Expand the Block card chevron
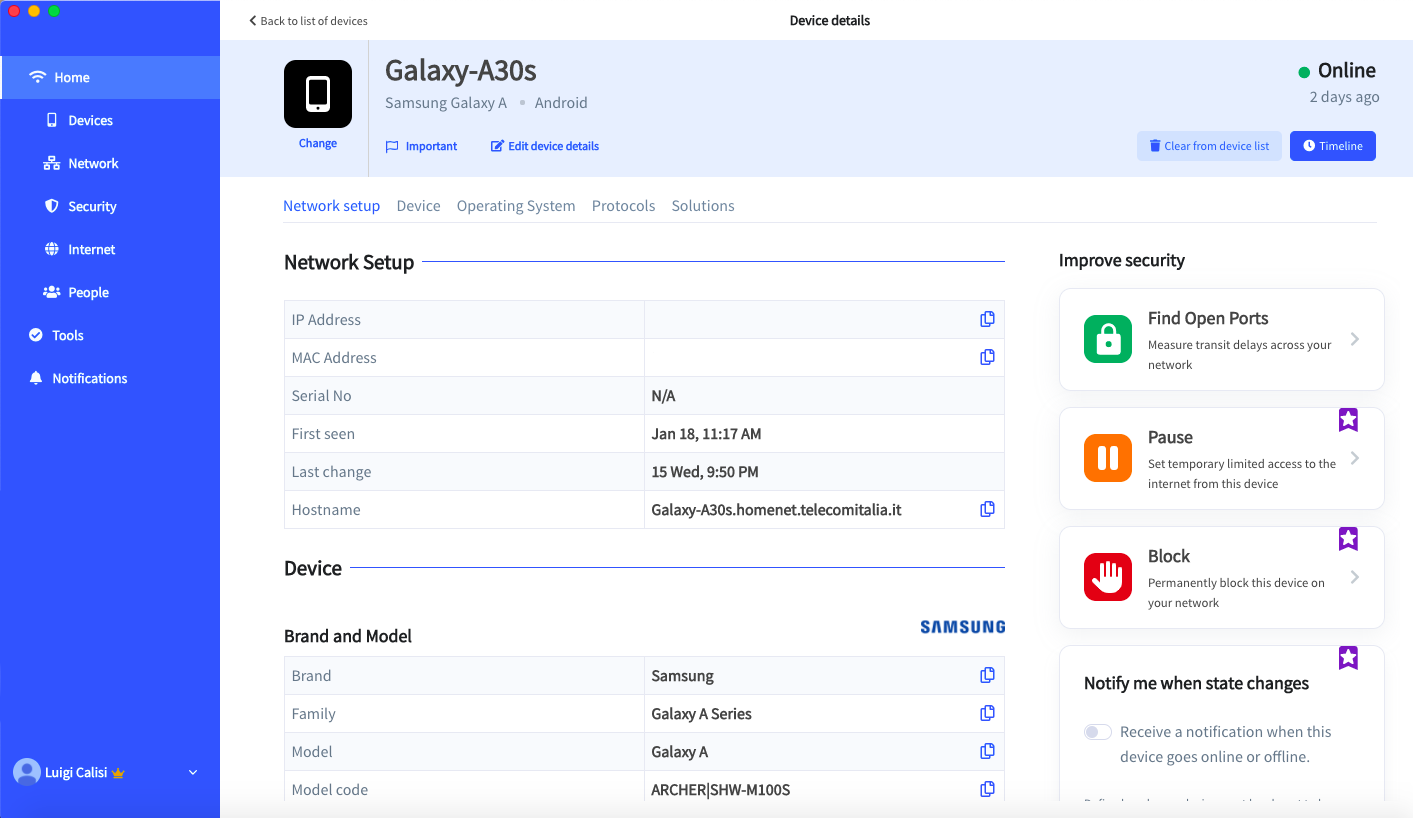This screenshot has width=1413, height=818. coord(1355,577)
